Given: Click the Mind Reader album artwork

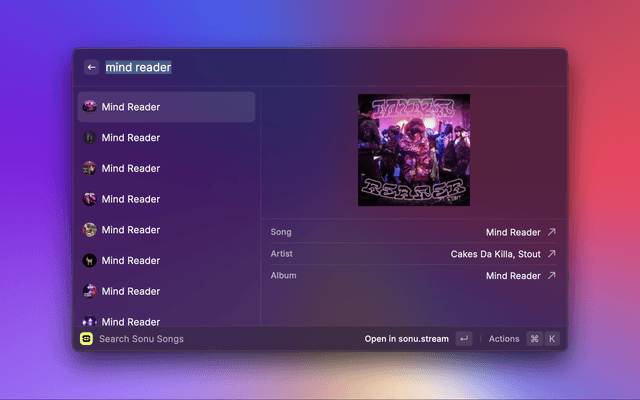Looking at the screenshot, I should point(414,150).
